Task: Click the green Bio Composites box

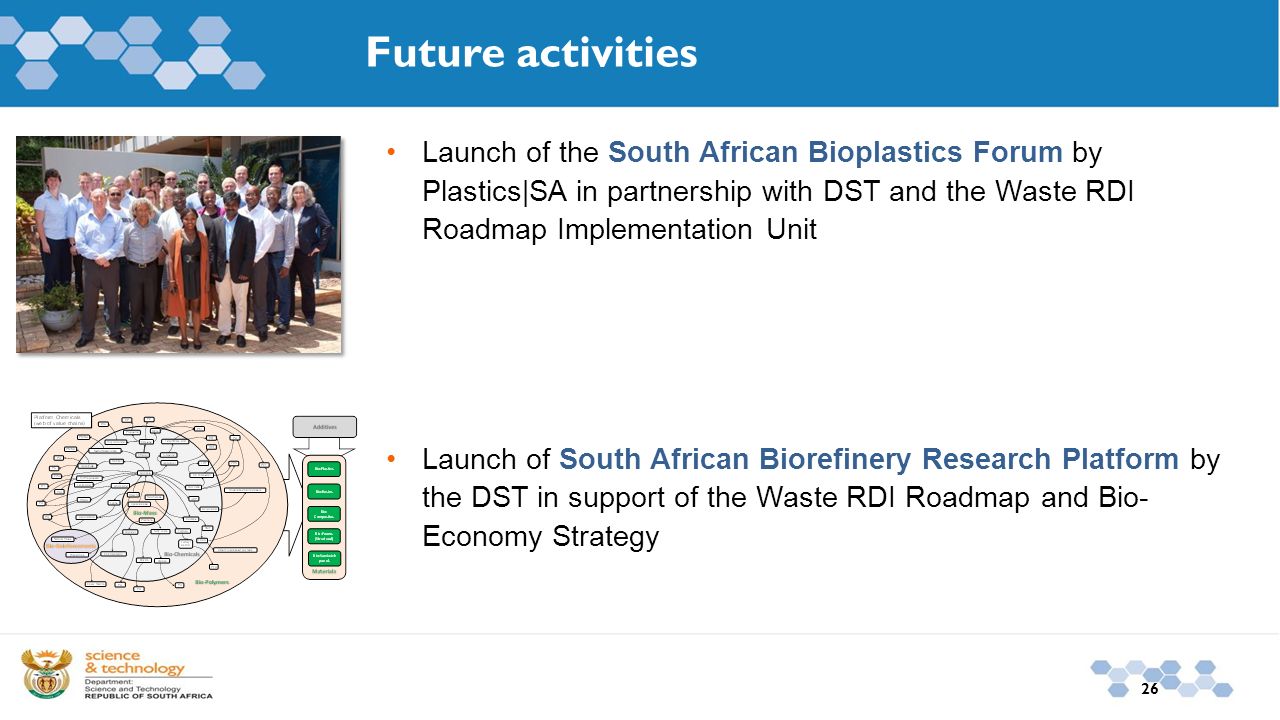Action: point(324,514)
